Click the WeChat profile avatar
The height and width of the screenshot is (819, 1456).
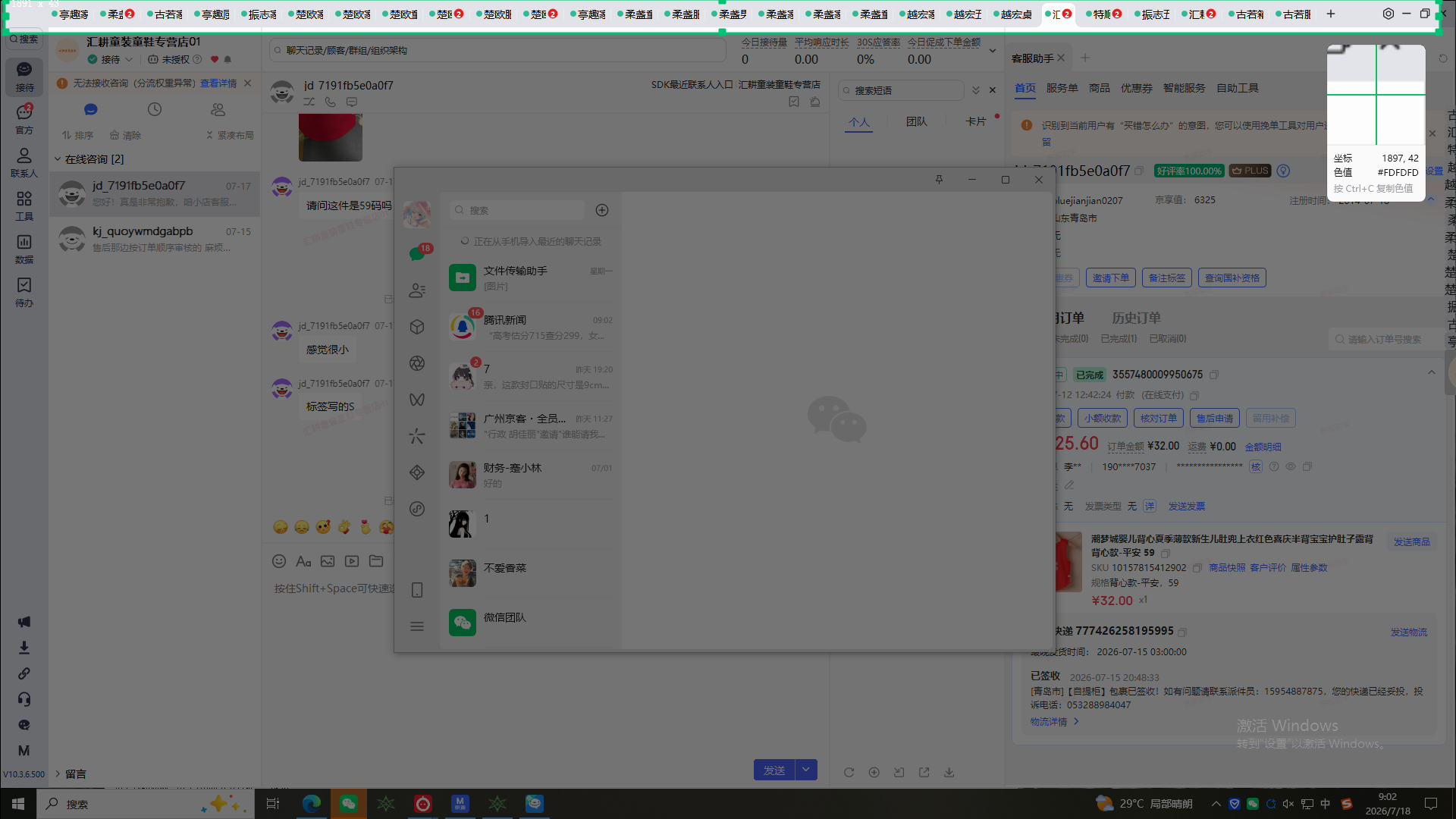[x=417, y=215]
